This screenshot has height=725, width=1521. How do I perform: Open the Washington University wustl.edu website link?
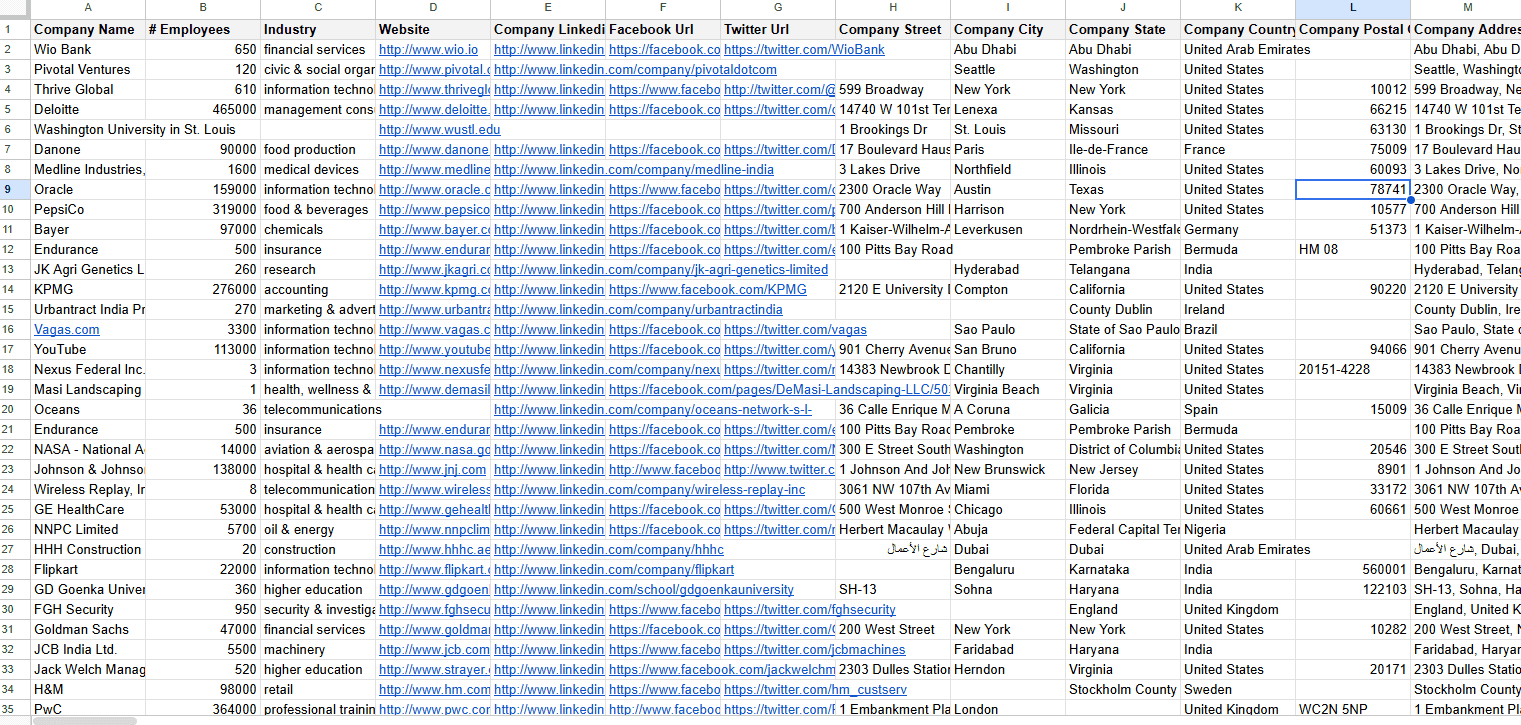[440, 129]
